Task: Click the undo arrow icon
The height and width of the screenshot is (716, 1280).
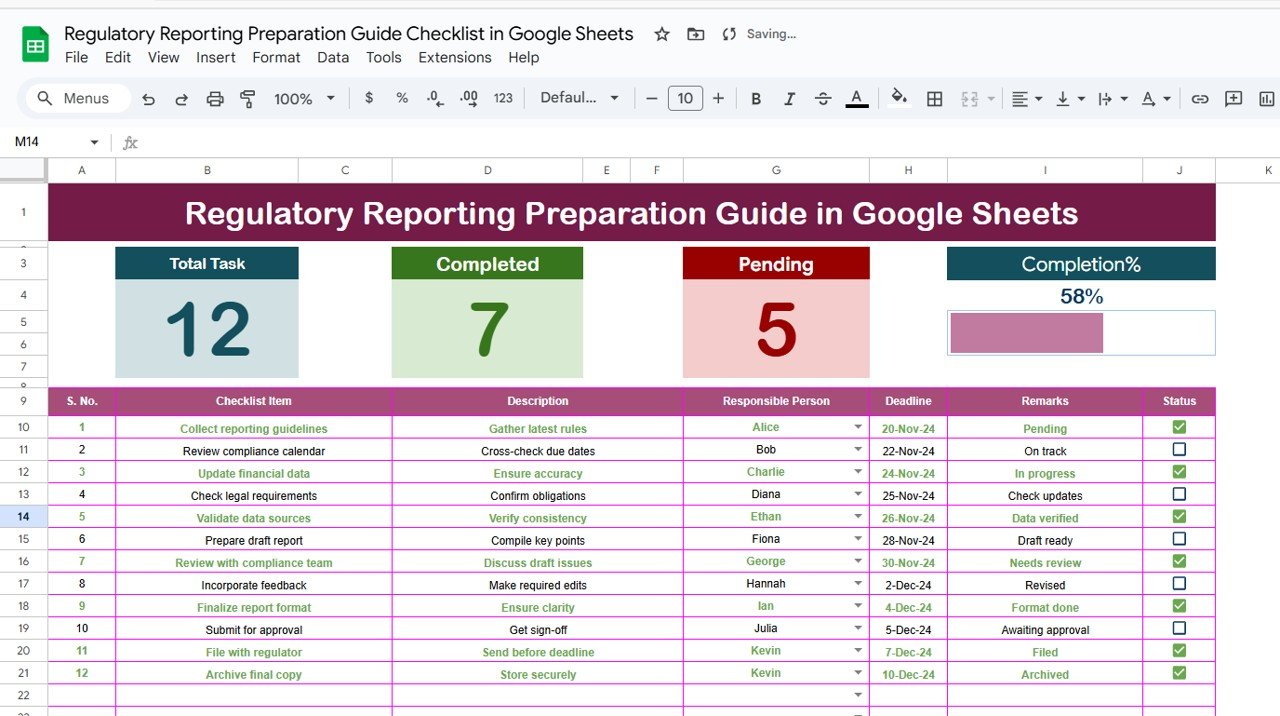Action: pyautogui.click(x=149, y=99)
